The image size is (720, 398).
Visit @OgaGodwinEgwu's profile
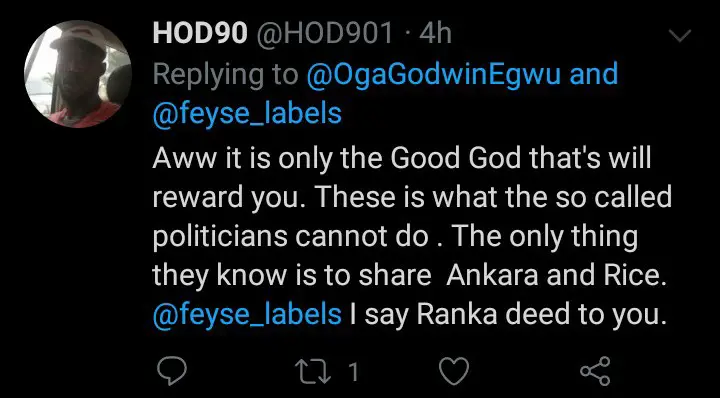433,74
